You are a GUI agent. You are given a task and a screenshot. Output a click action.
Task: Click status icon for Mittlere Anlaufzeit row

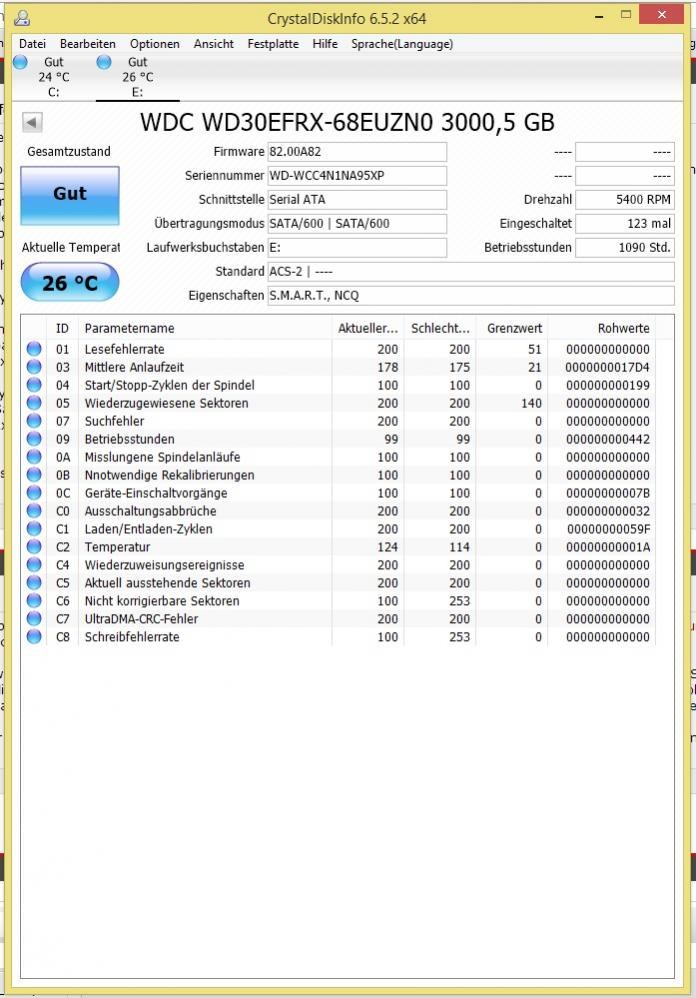click(x=34, y=367)
